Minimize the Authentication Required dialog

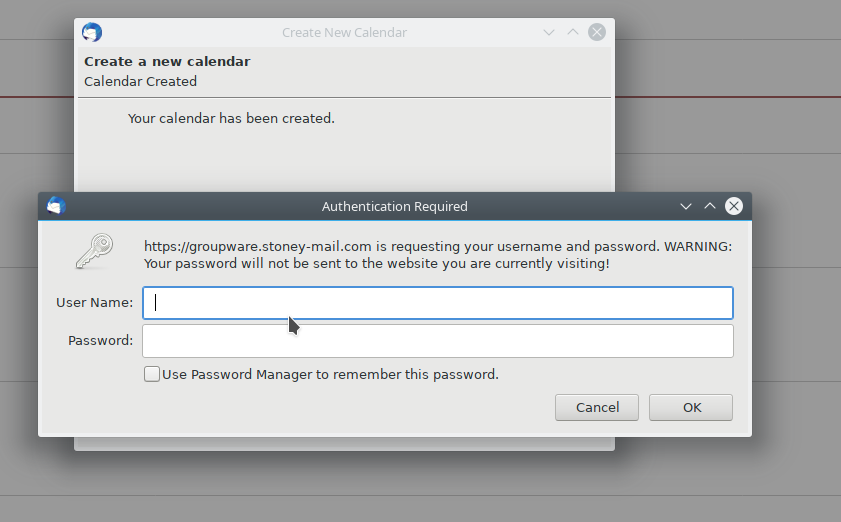coord(686,206)
